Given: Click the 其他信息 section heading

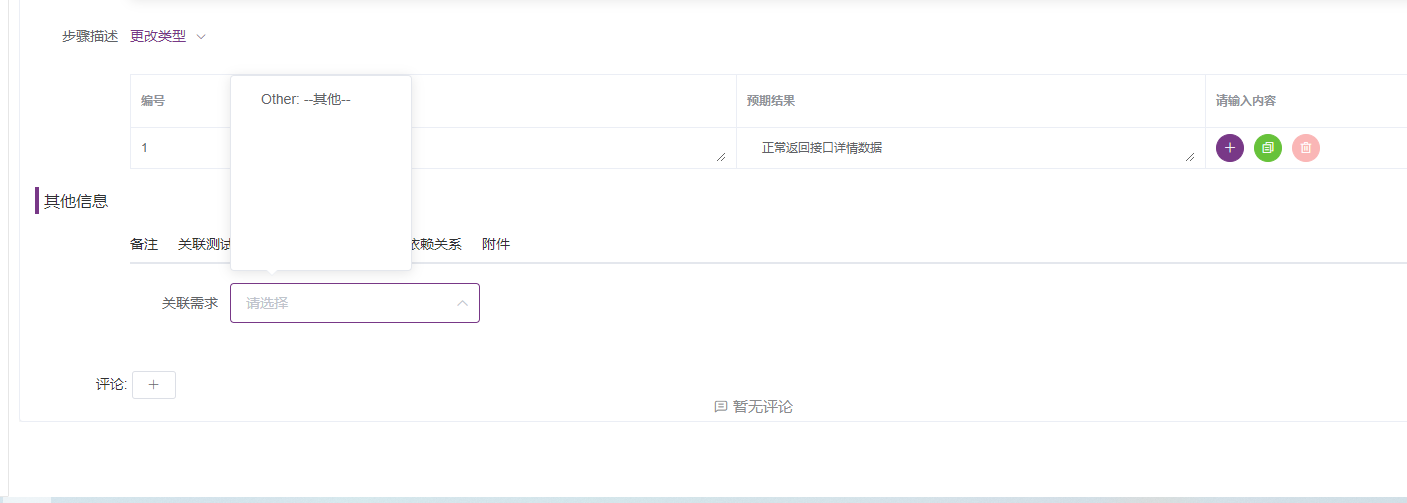Looking at the screenshot, I should click(x=76, y=201).
